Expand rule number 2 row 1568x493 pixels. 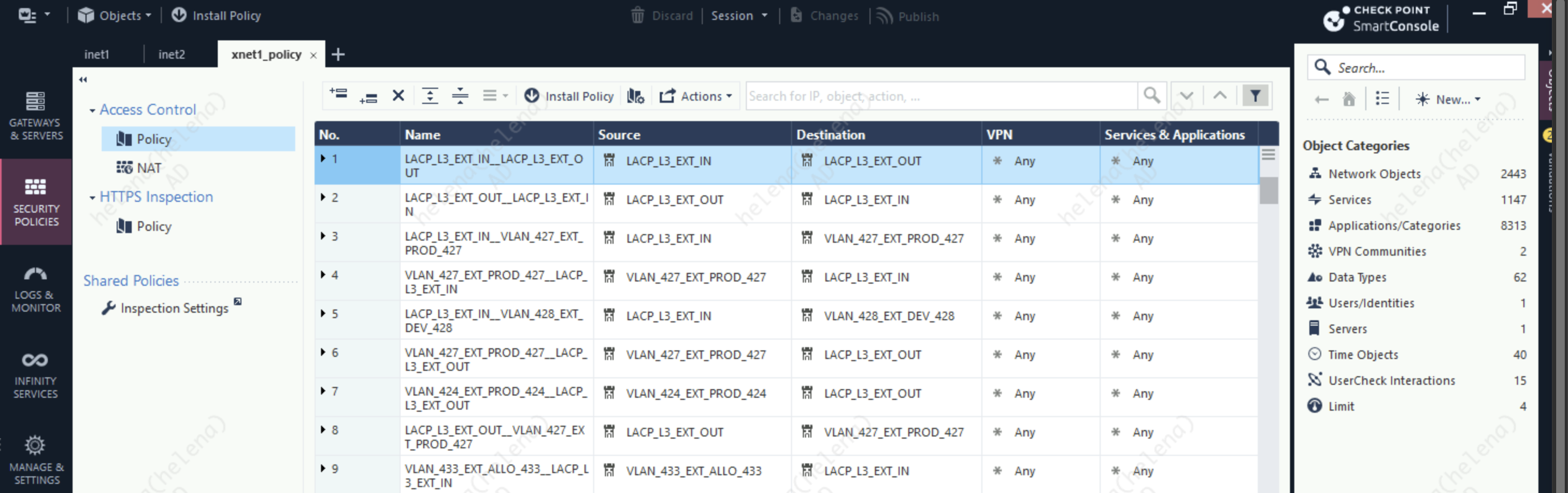pyautogui.click(x=323, y=198)
